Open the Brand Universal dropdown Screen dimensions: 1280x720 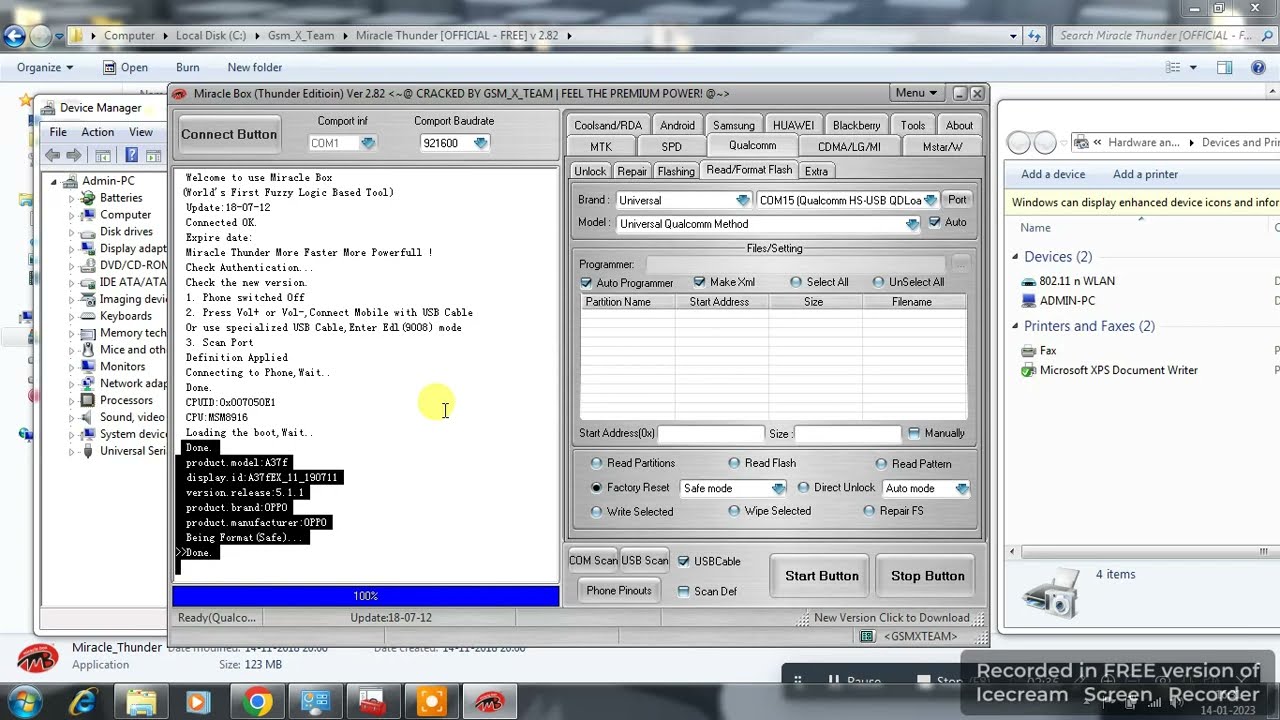point(742,200)
